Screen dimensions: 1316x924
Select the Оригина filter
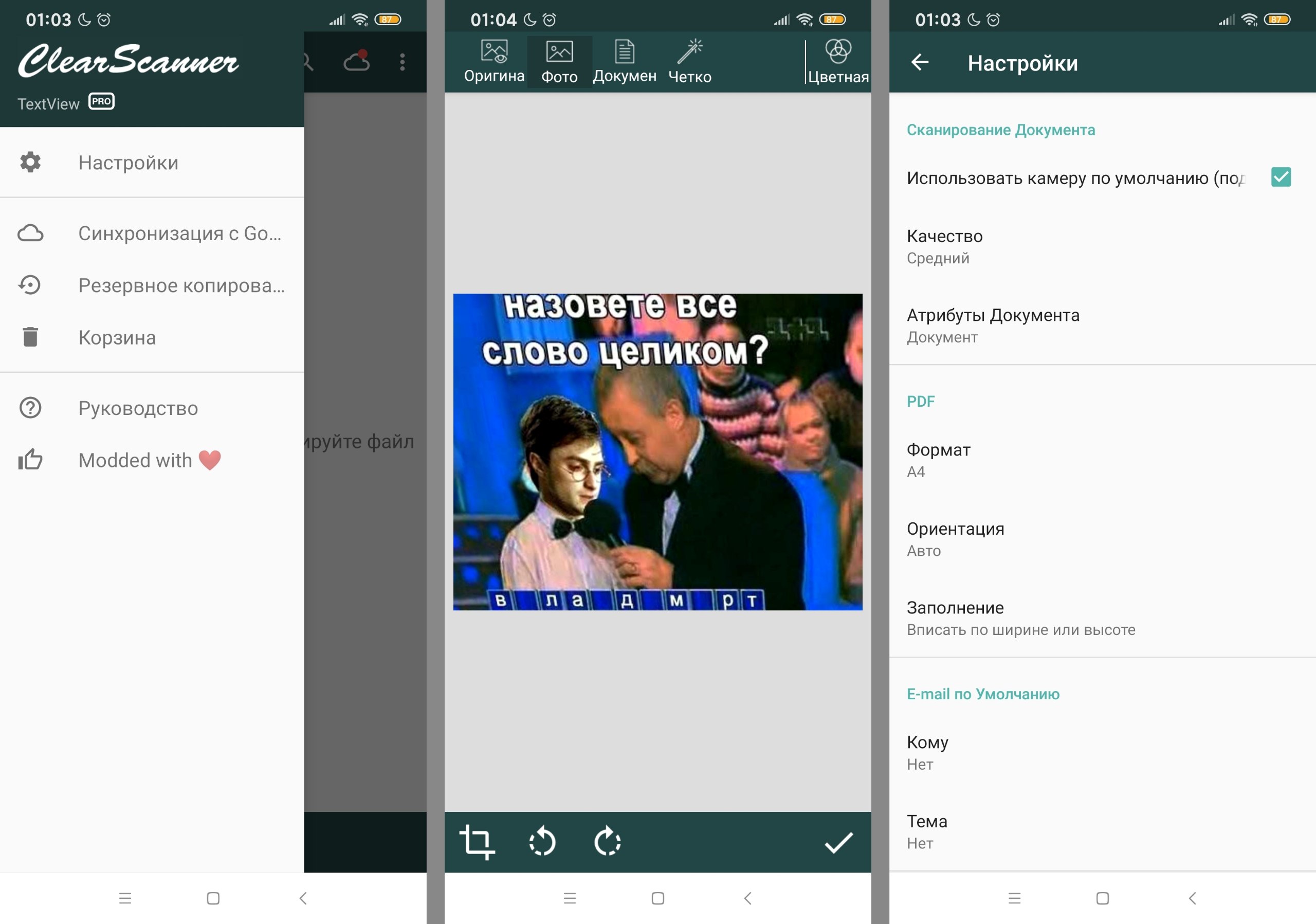pos(494,62)
